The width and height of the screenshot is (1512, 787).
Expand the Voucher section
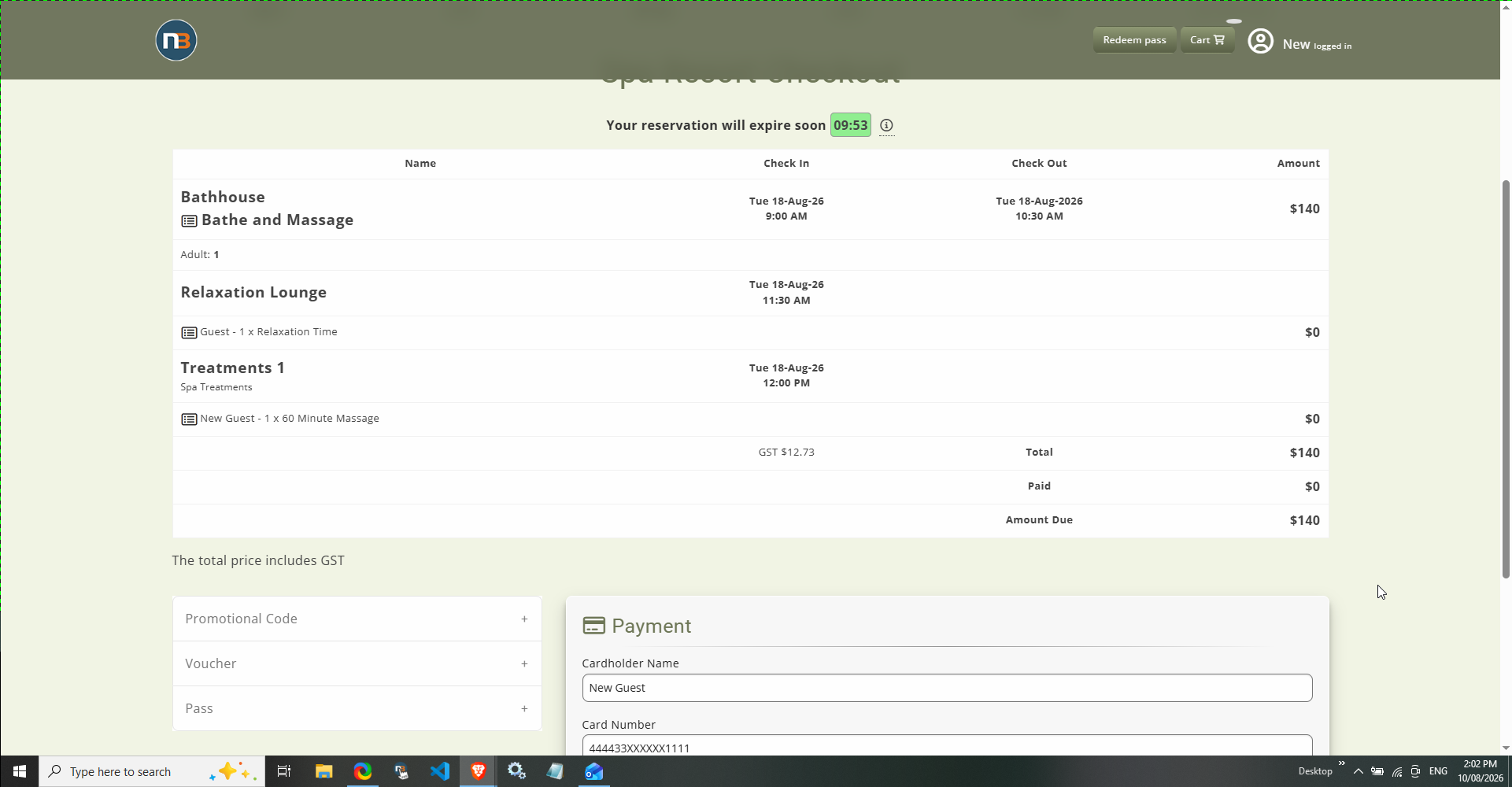pyautogui.click(x=357, y=663)
